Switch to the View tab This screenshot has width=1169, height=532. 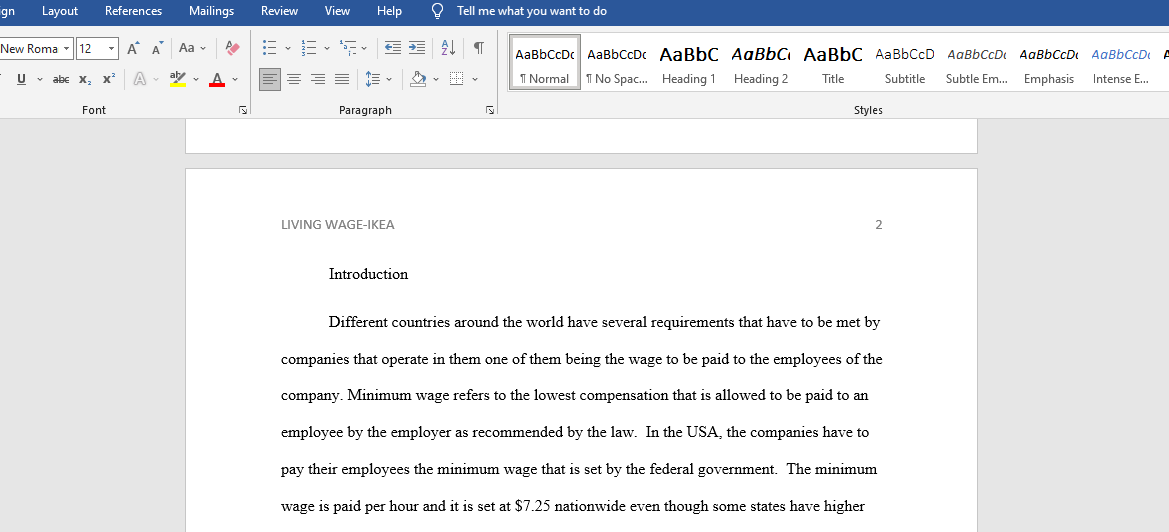(x=338, y=10)
